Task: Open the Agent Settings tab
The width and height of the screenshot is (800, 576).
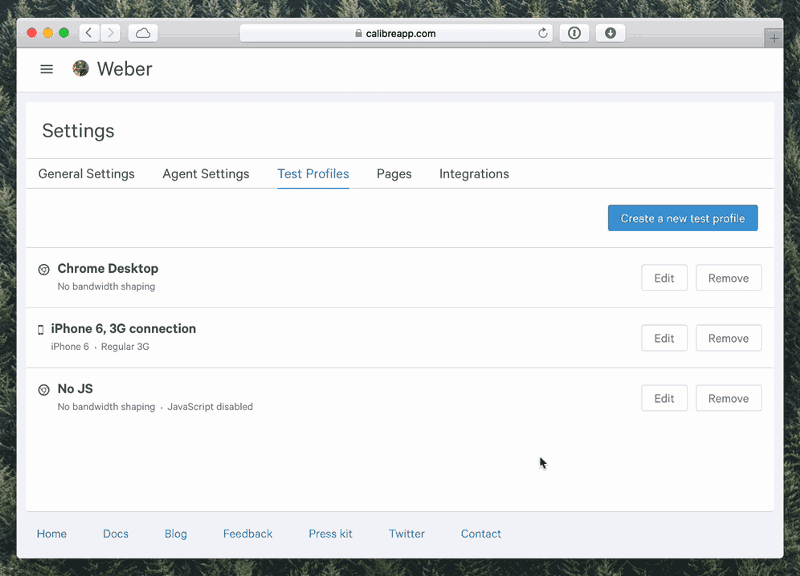Action: tap(206, 174)
